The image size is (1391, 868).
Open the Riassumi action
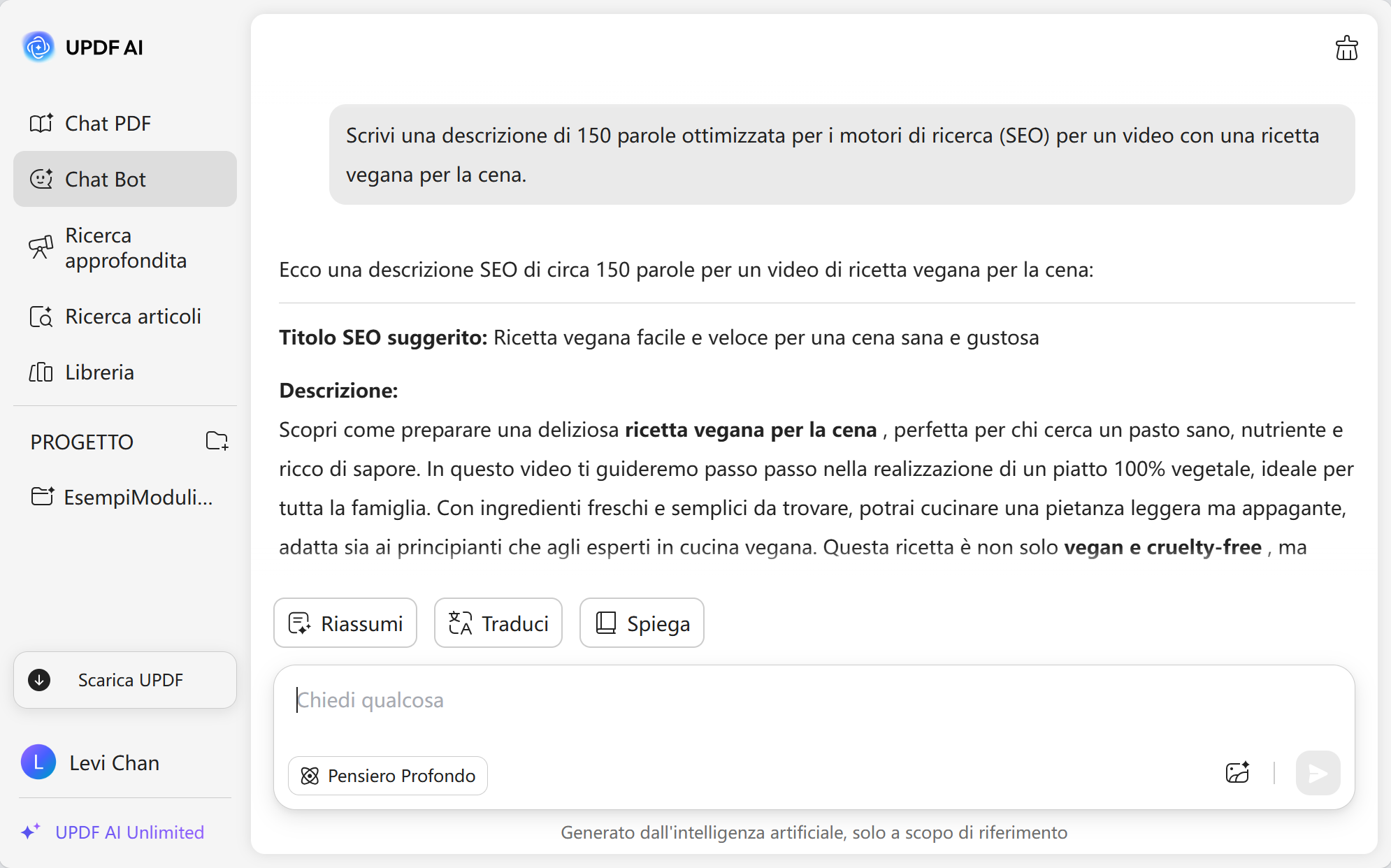(x=345, y=623)
